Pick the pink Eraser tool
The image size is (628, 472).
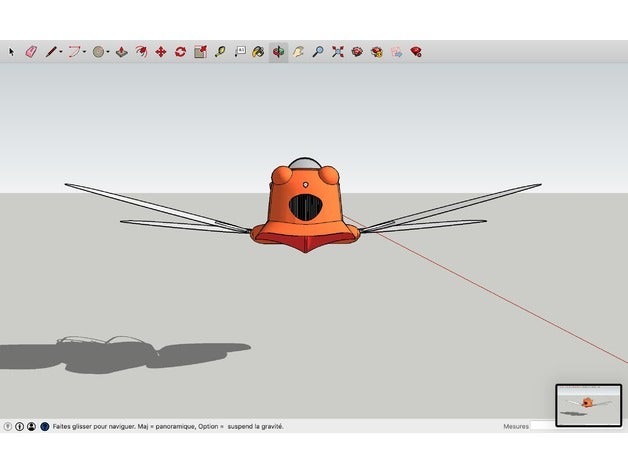(x=29, y=51)
